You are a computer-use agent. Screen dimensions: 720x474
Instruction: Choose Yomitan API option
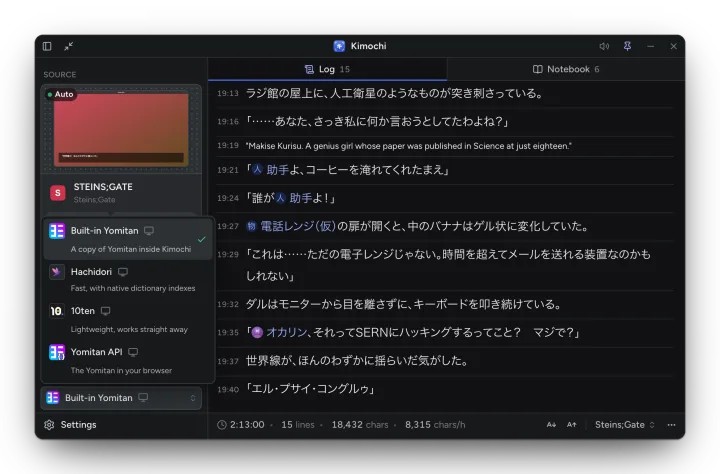[127, 361]
